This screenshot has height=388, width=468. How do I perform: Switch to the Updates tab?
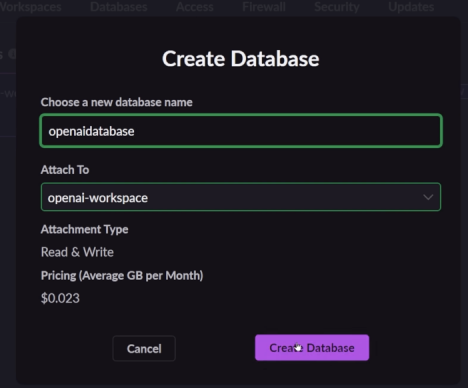coord(411,7)
